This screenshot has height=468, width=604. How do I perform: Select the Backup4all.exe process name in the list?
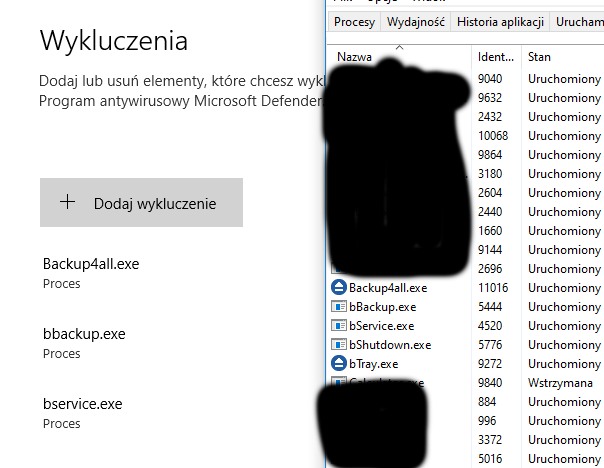[388, 288]
